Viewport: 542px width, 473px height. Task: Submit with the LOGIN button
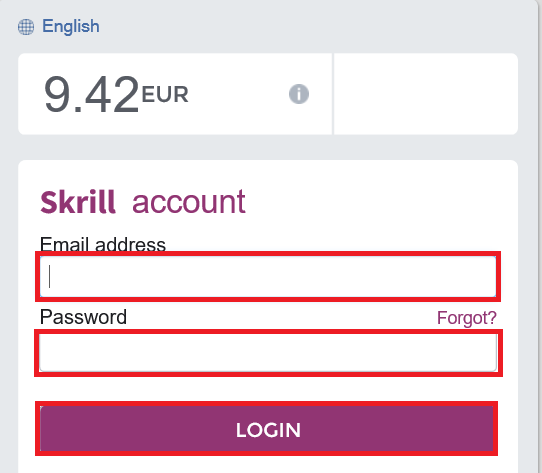[x=267, y=428]
